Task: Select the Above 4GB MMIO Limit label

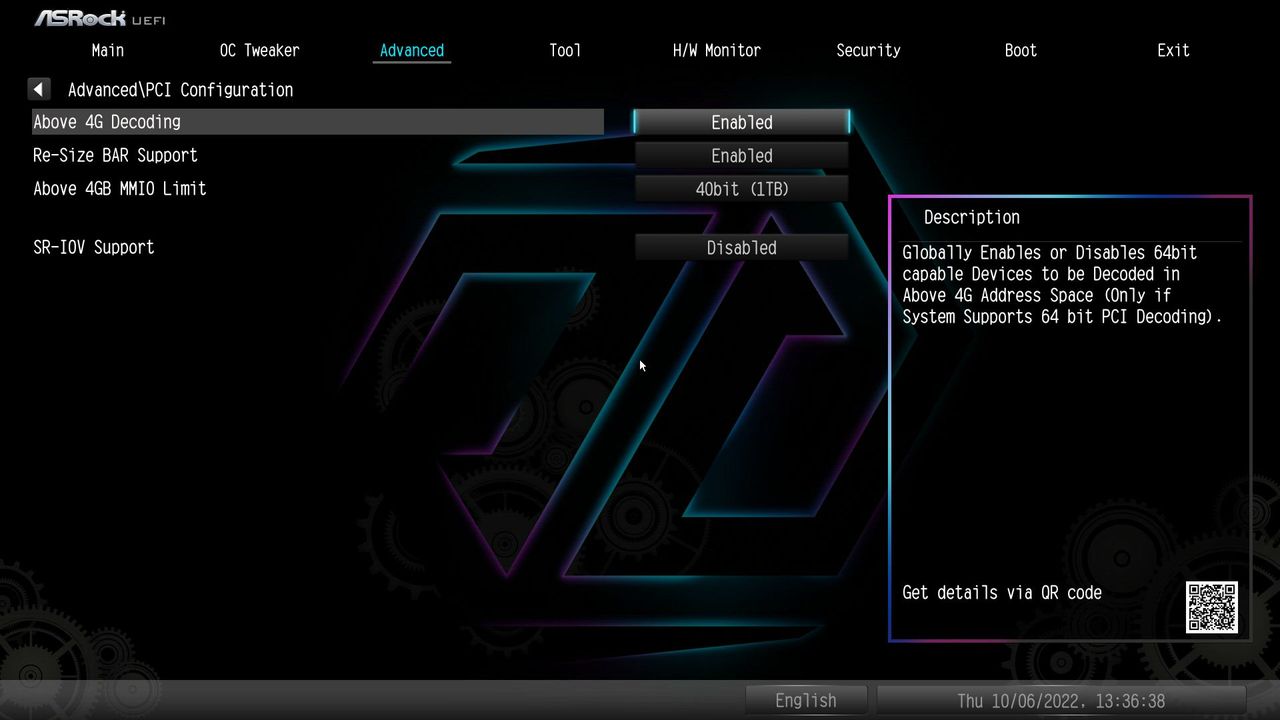Action: pos(120,188)
